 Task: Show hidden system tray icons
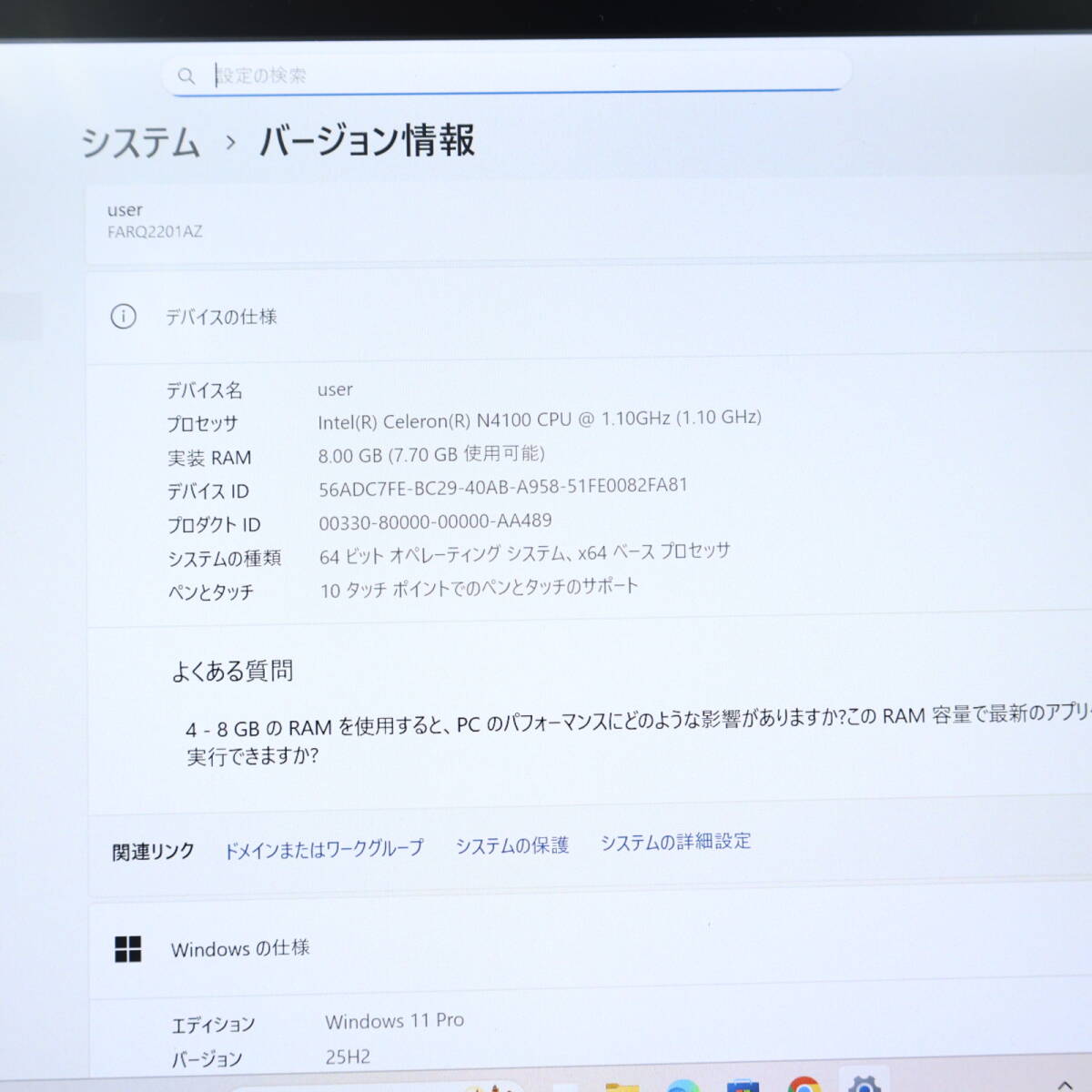(x=1065, y=1086)
